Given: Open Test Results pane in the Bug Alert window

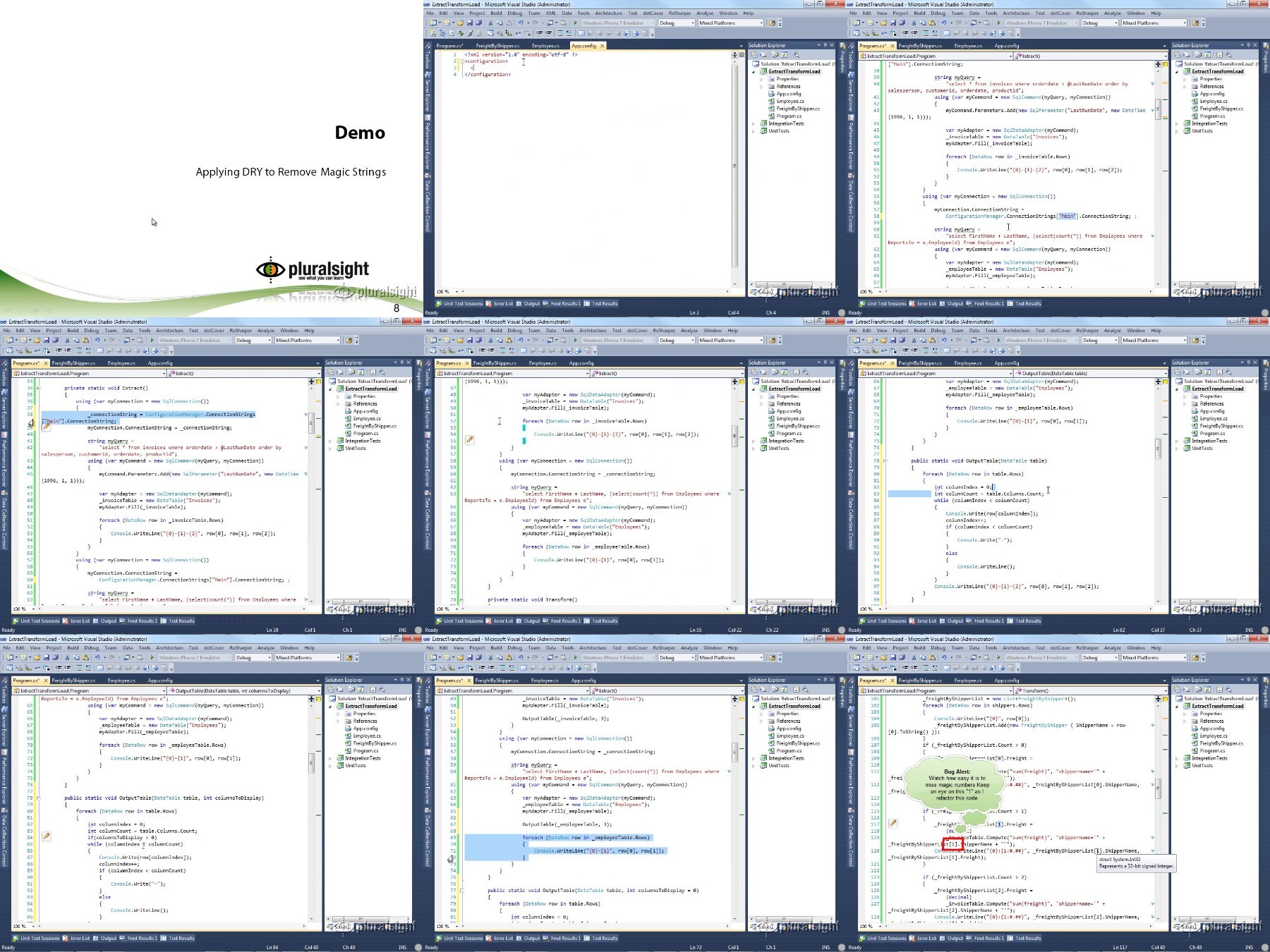Looking at the screenshot, I should [x=1025, y=939].
